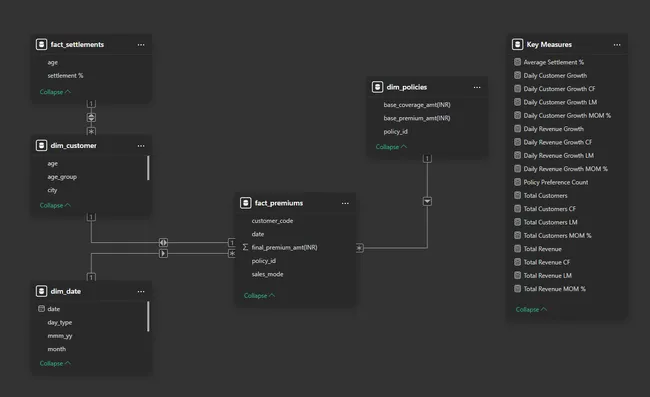Click the dim_customer field list scrollbar
650x397 pixels.
(x=148, y=168)
